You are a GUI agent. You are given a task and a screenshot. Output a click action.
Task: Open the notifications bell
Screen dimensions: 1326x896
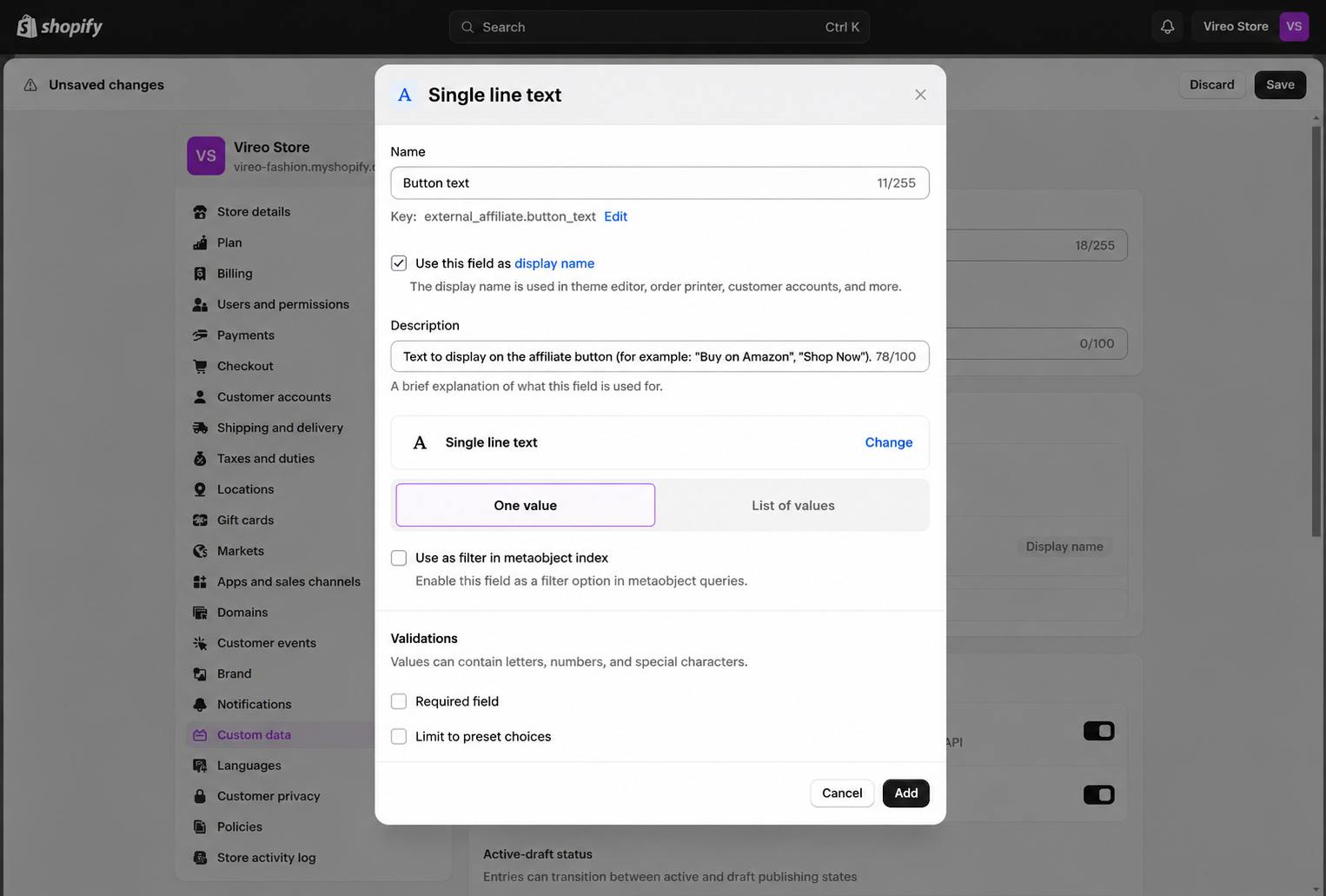pyautogui.click(x=1167, y=27)
